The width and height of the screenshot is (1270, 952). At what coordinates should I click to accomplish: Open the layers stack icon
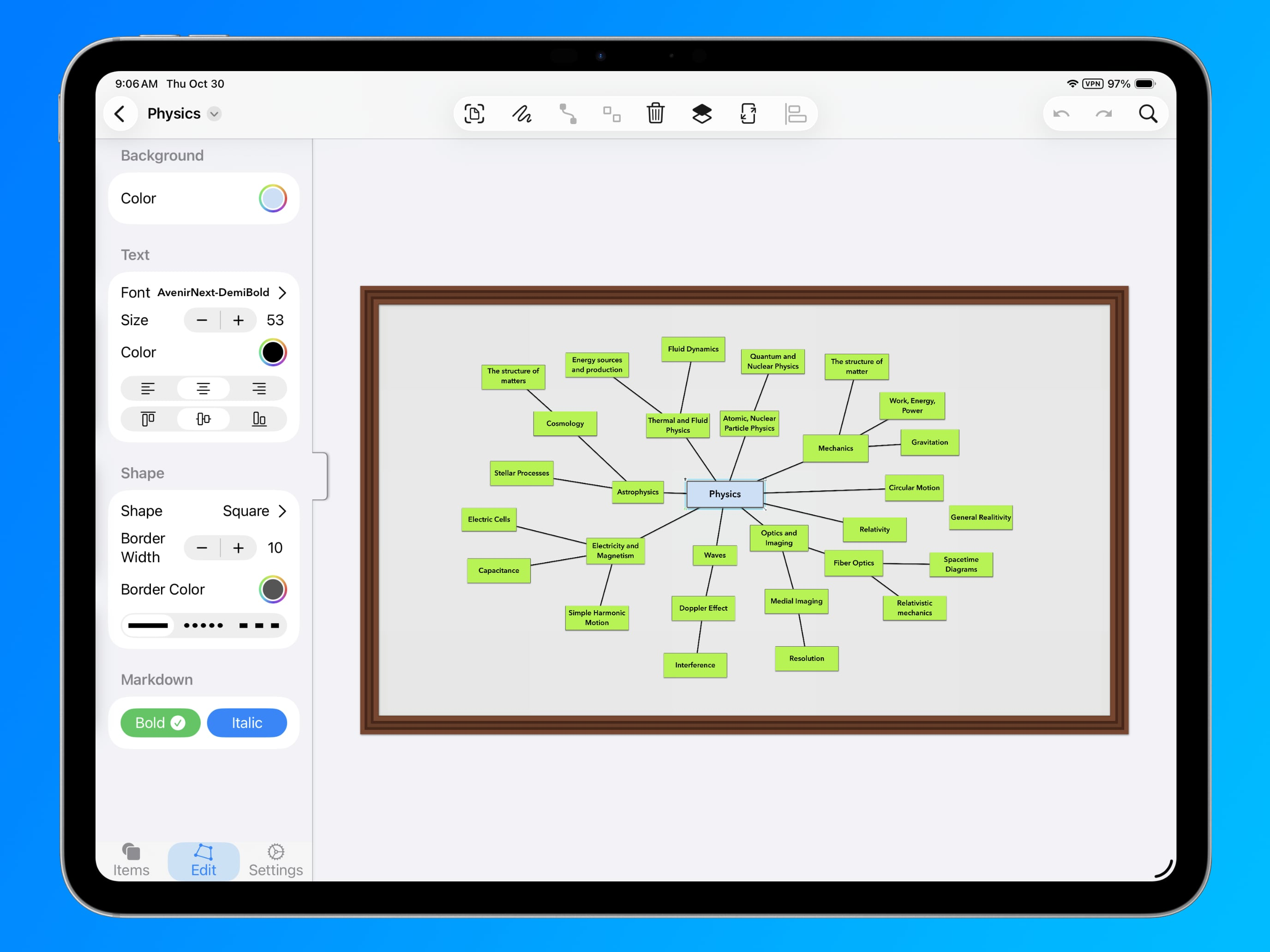click(701, 113)
